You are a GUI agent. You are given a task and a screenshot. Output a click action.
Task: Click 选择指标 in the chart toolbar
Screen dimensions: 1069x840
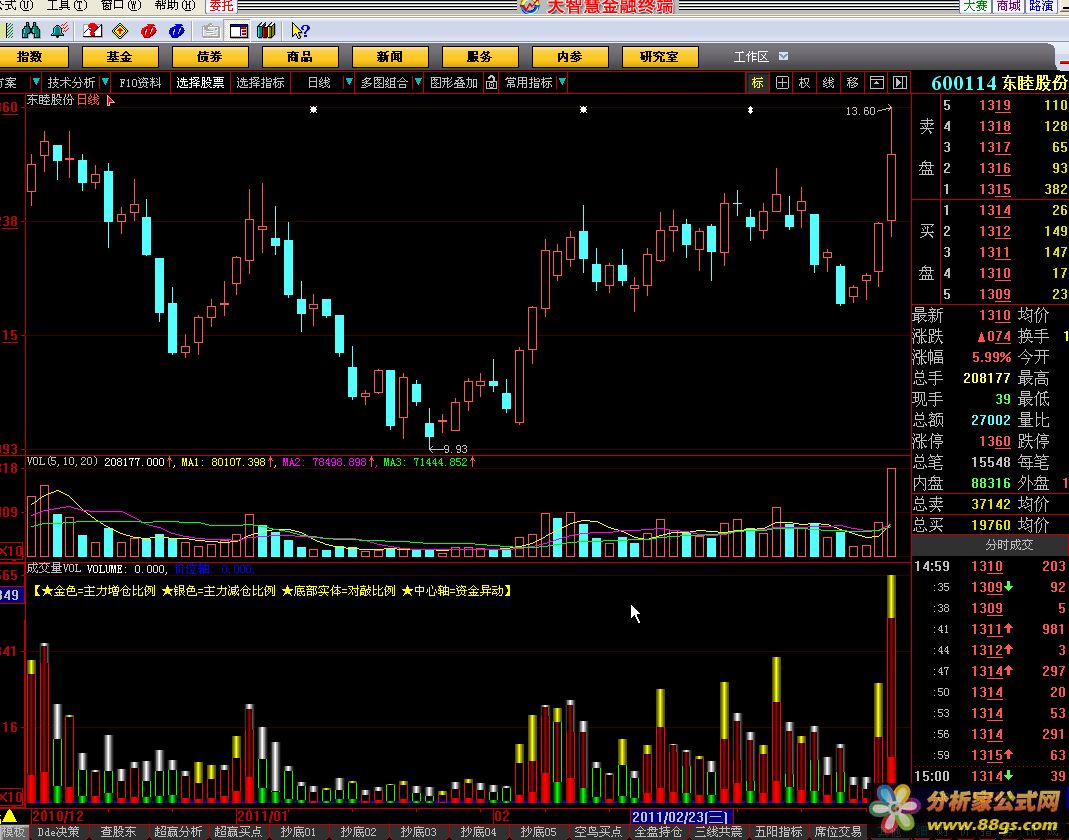point(260,82)
